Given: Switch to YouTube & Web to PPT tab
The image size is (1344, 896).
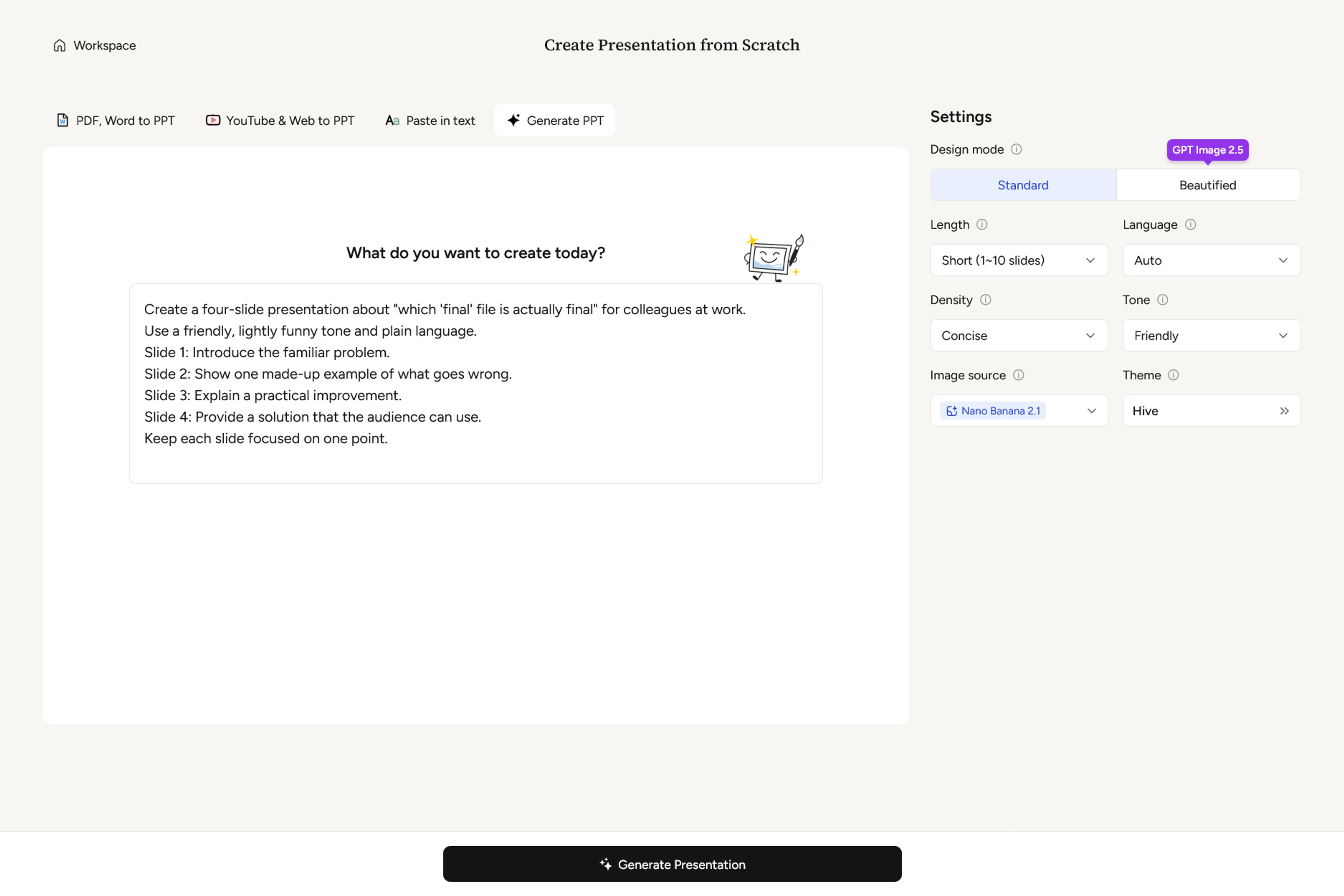Looking at the screenshot, I should [280, 120].
